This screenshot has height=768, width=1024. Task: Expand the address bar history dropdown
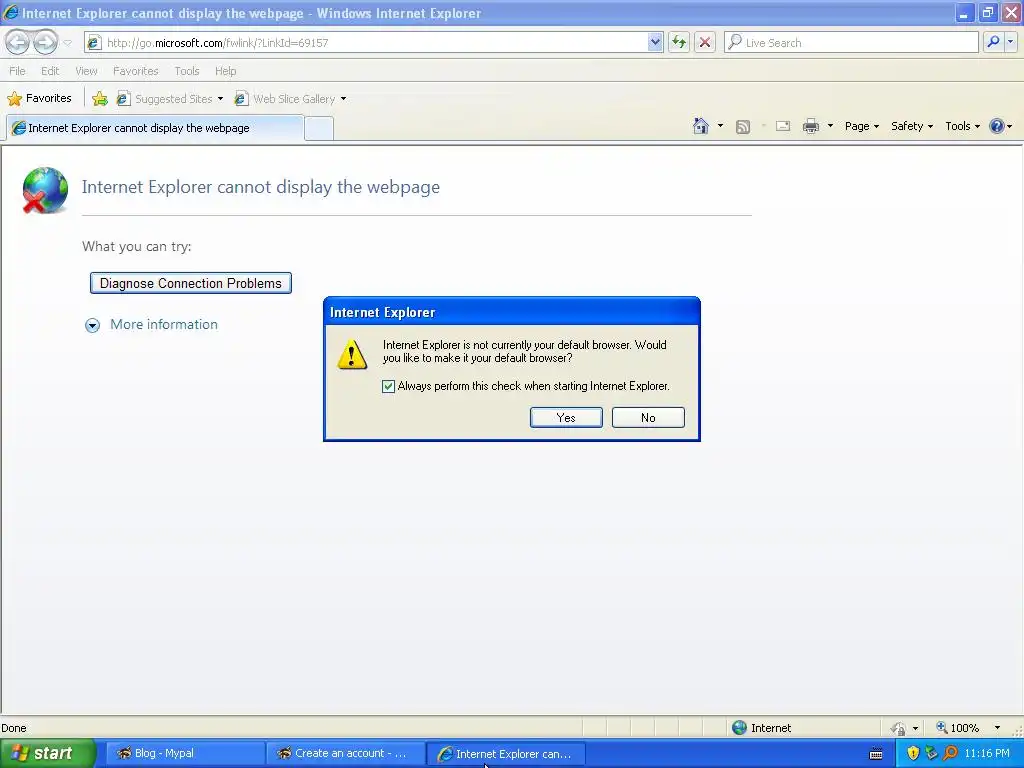coord(655,42)
